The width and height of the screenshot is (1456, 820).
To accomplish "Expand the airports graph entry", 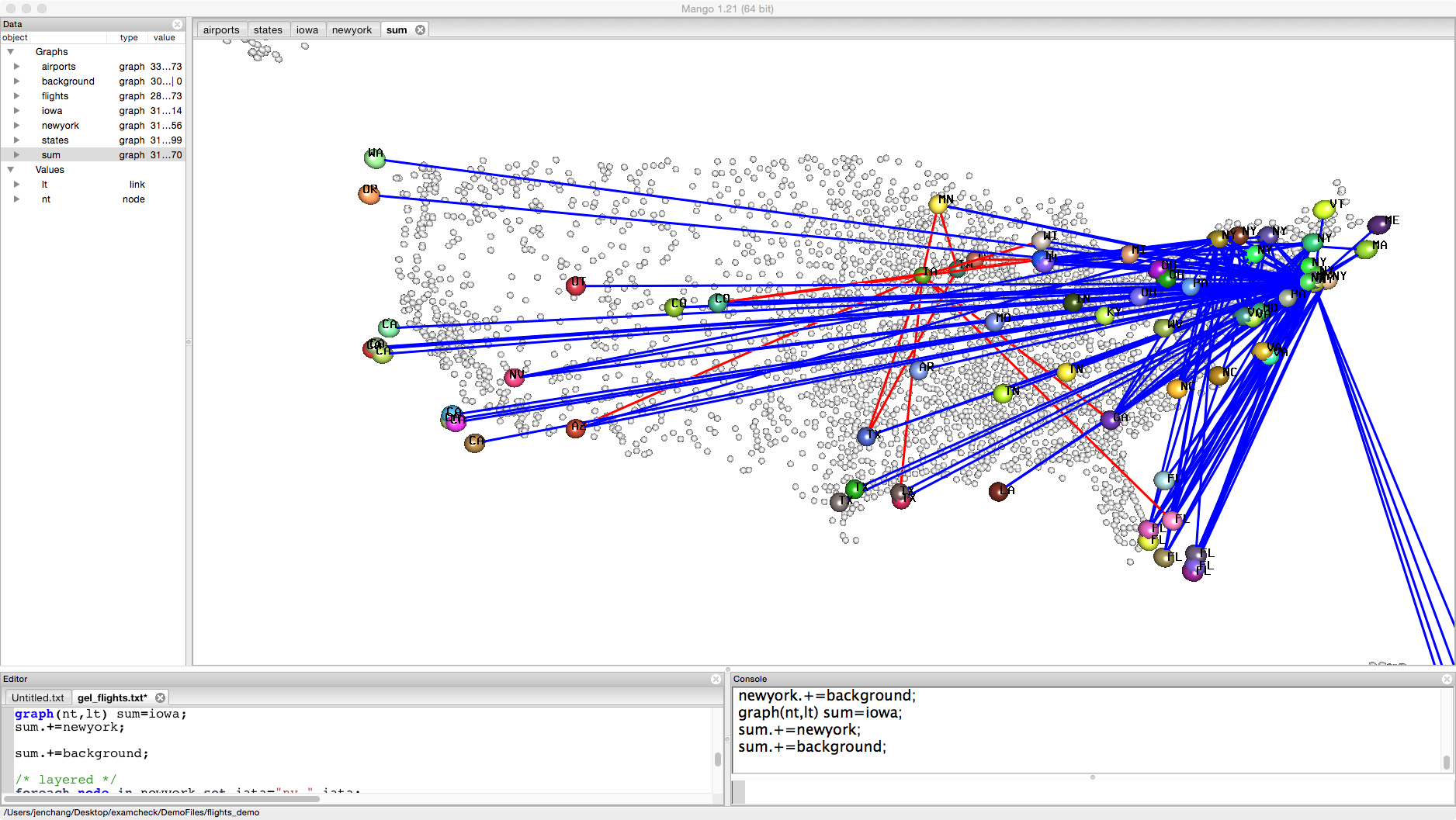I will click(16, 67).
